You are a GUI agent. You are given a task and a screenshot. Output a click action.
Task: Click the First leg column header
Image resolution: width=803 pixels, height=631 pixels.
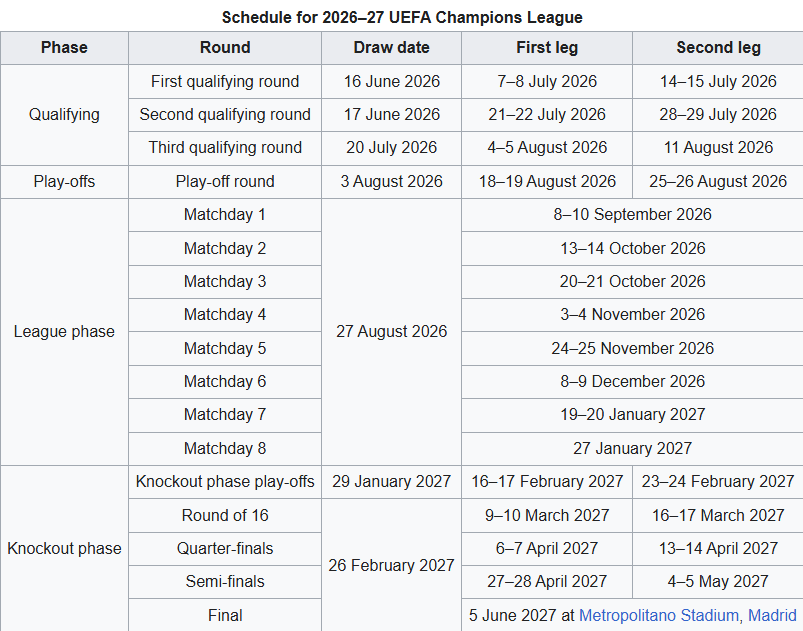[x=547, y=48]
